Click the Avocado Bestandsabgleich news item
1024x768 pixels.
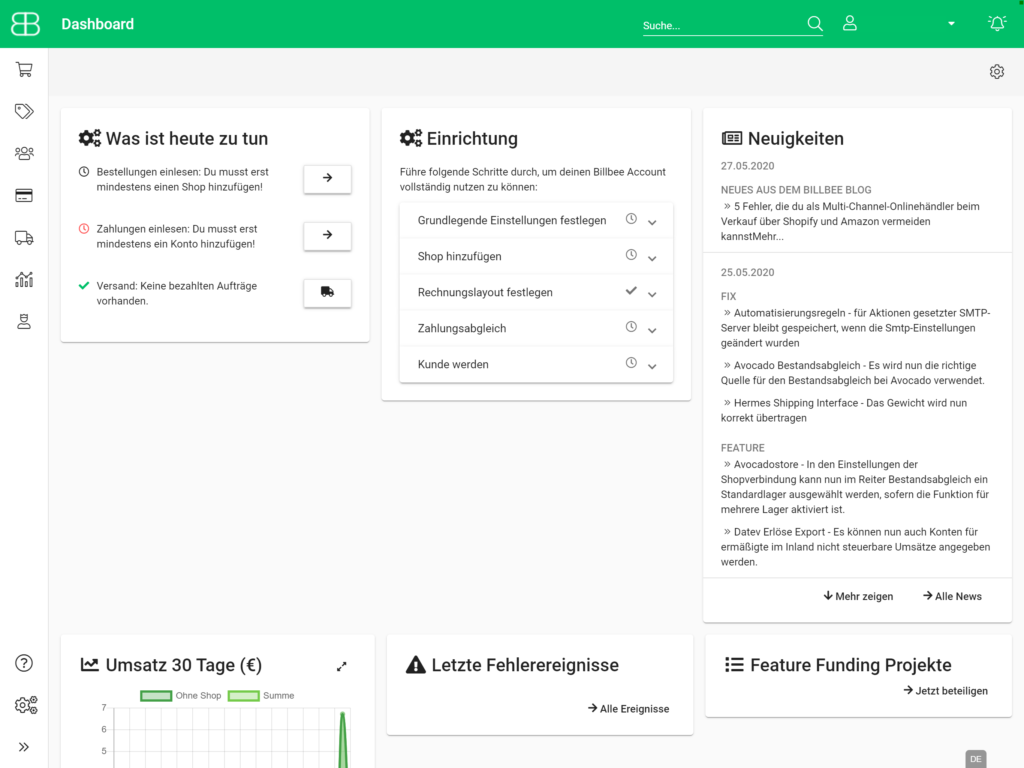[852, 373]
